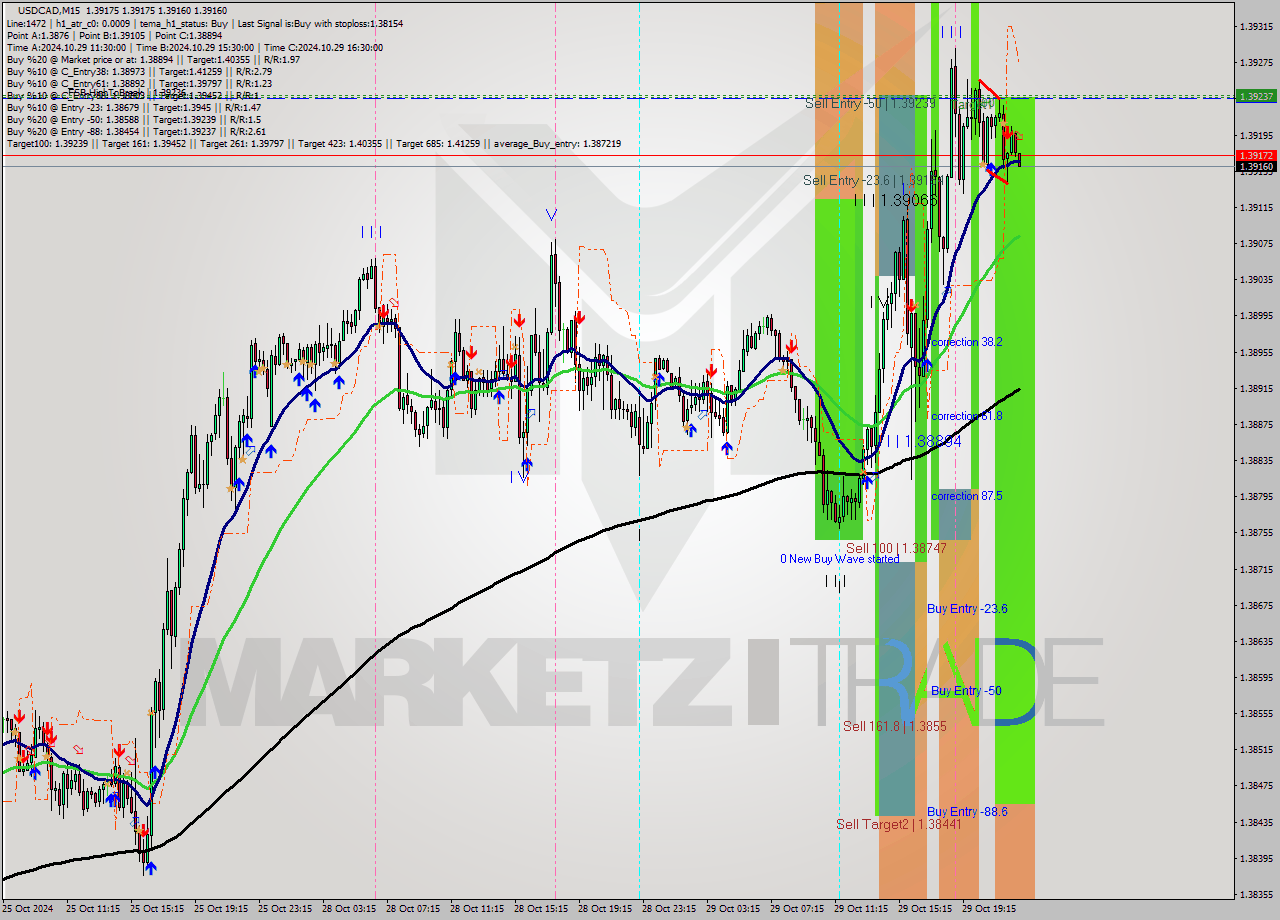Click the '29 Oct 11:15' time axis label
This screenshot has height=920, width=1280.
[860, 909]
